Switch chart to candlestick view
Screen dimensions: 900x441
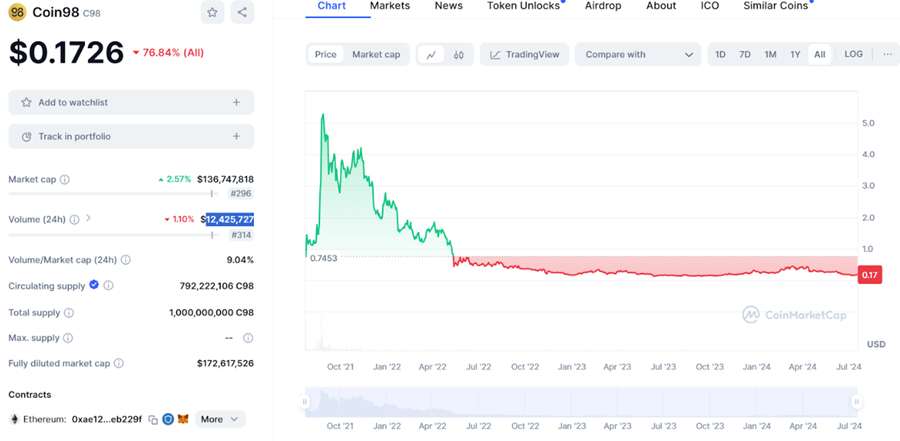(x=458, y=55)
